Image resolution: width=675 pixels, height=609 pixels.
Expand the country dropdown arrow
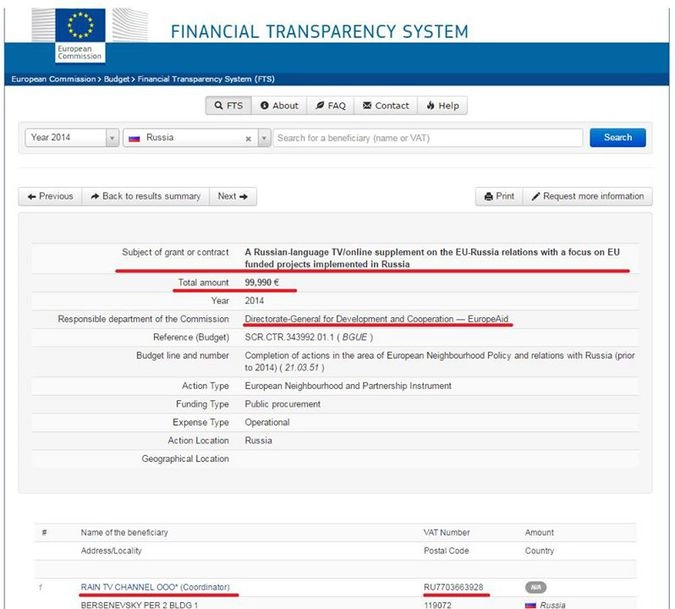[264, 138]
